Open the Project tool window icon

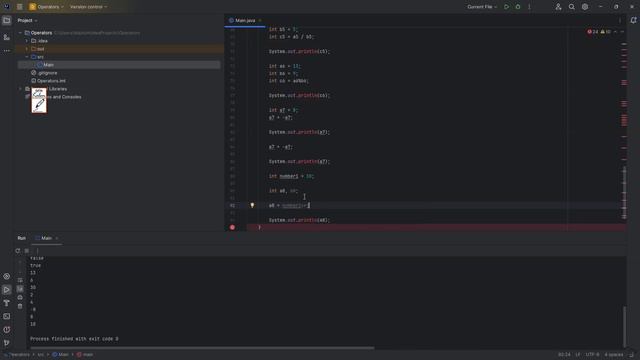[7, 20]
